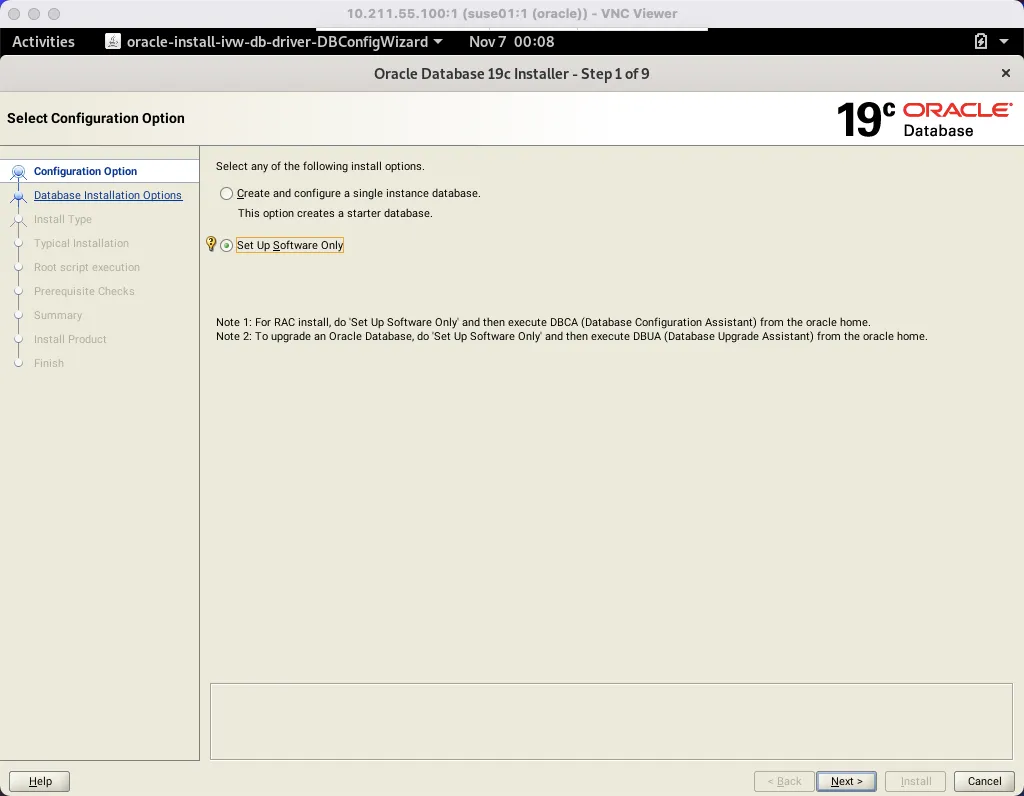
Task: Click the Database Installation Options milestone icon
Action: pos(20,195)
